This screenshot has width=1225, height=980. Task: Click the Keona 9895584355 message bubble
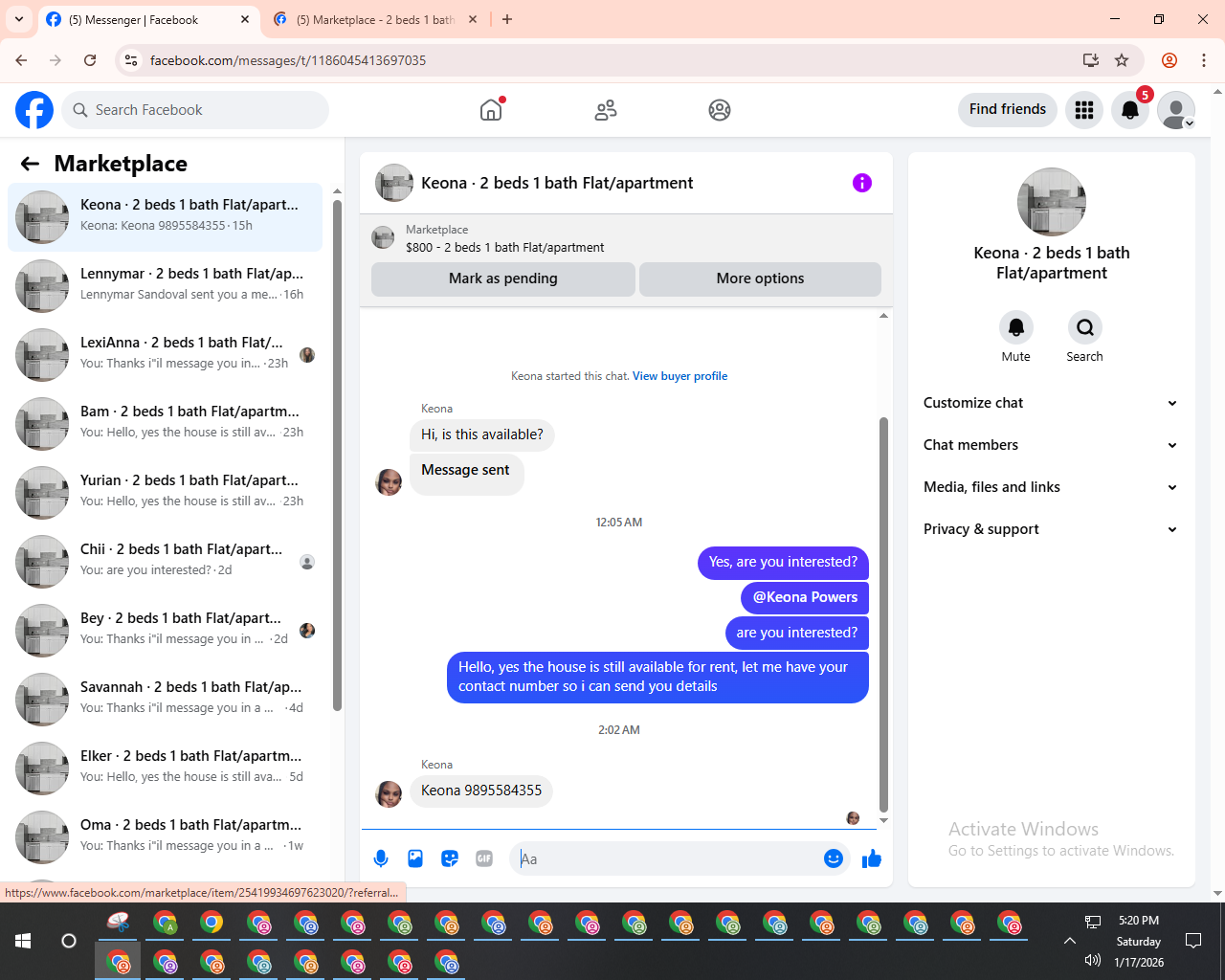tap(481, 791)
